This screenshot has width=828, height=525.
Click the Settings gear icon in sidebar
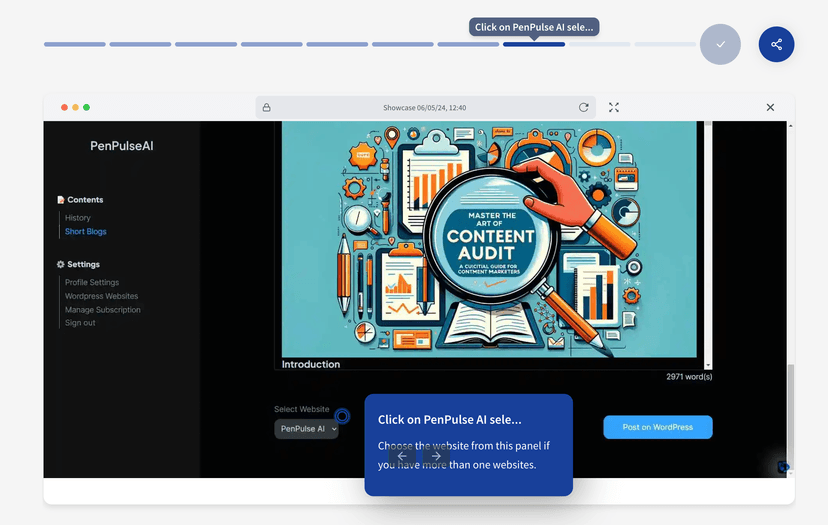click(x=61, y=265)
